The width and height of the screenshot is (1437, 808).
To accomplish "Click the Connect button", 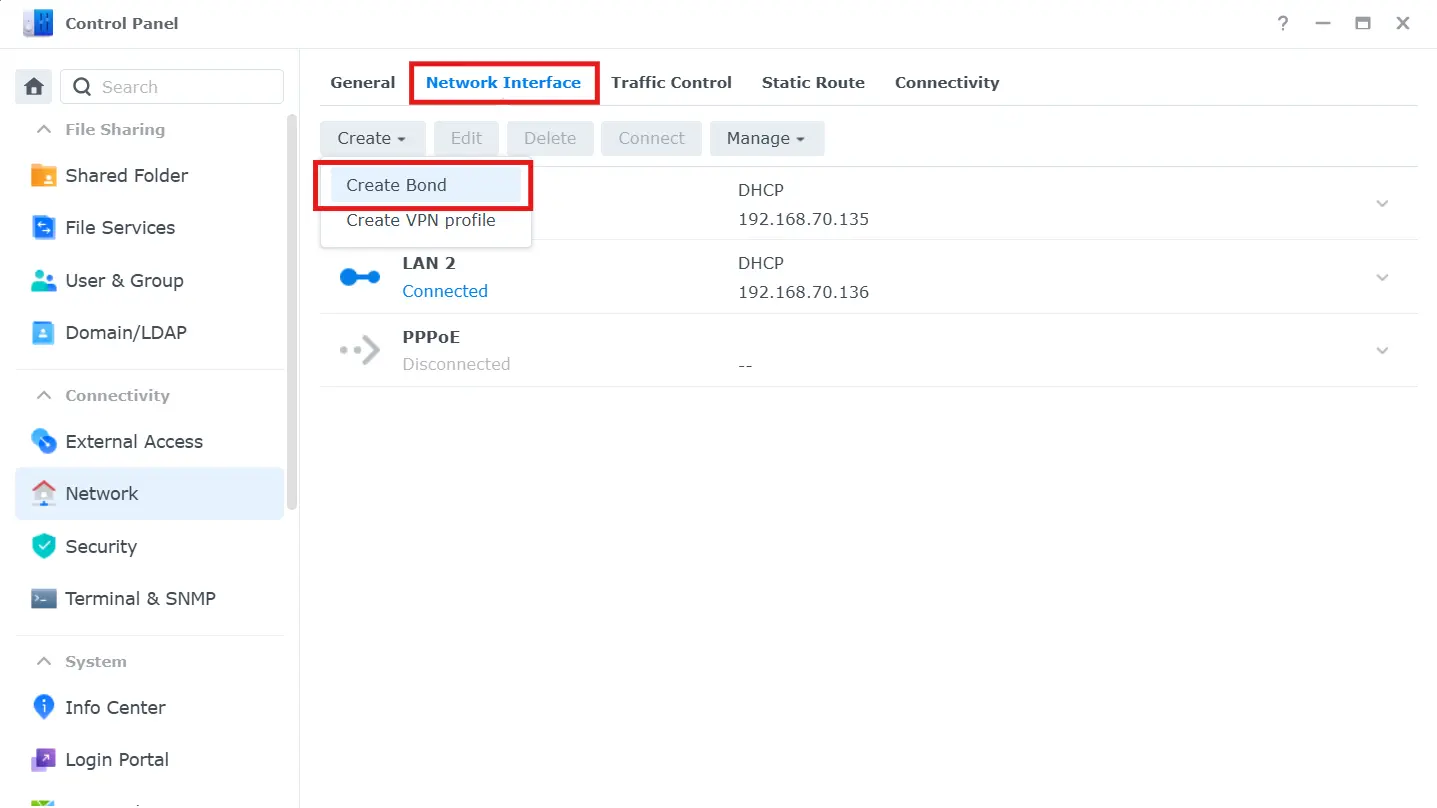I will click(x=651, y=138).
